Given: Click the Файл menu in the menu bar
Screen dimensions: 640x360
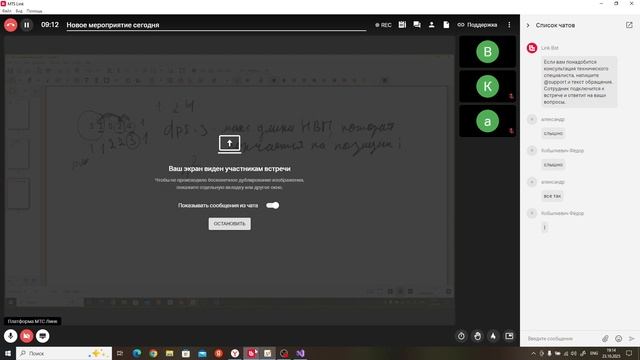Looking at the screenshot, I should pyautogui.click(x=7, y=11).
